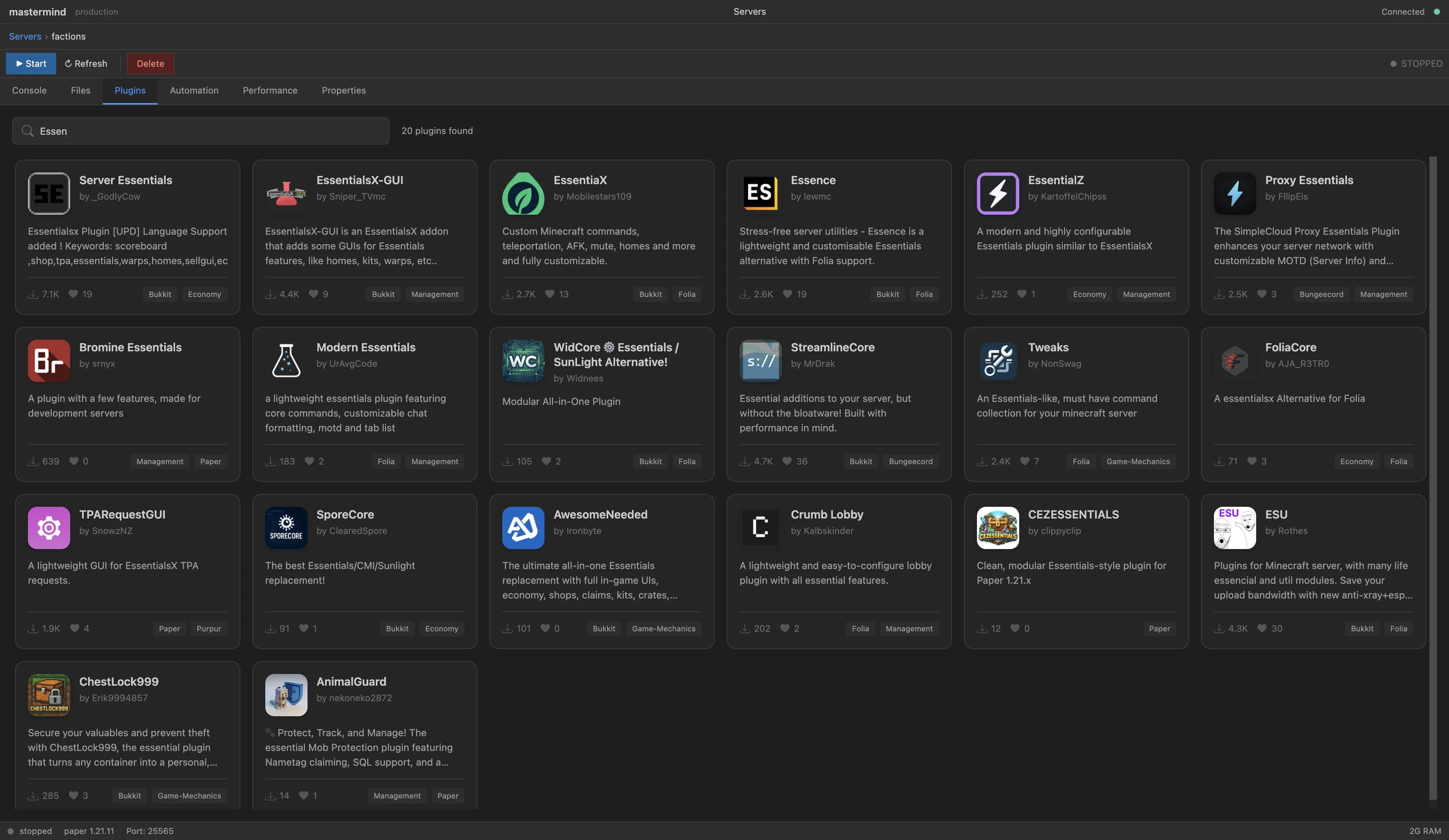Click the STOPPED server status label

click(x=1416, y=63)
